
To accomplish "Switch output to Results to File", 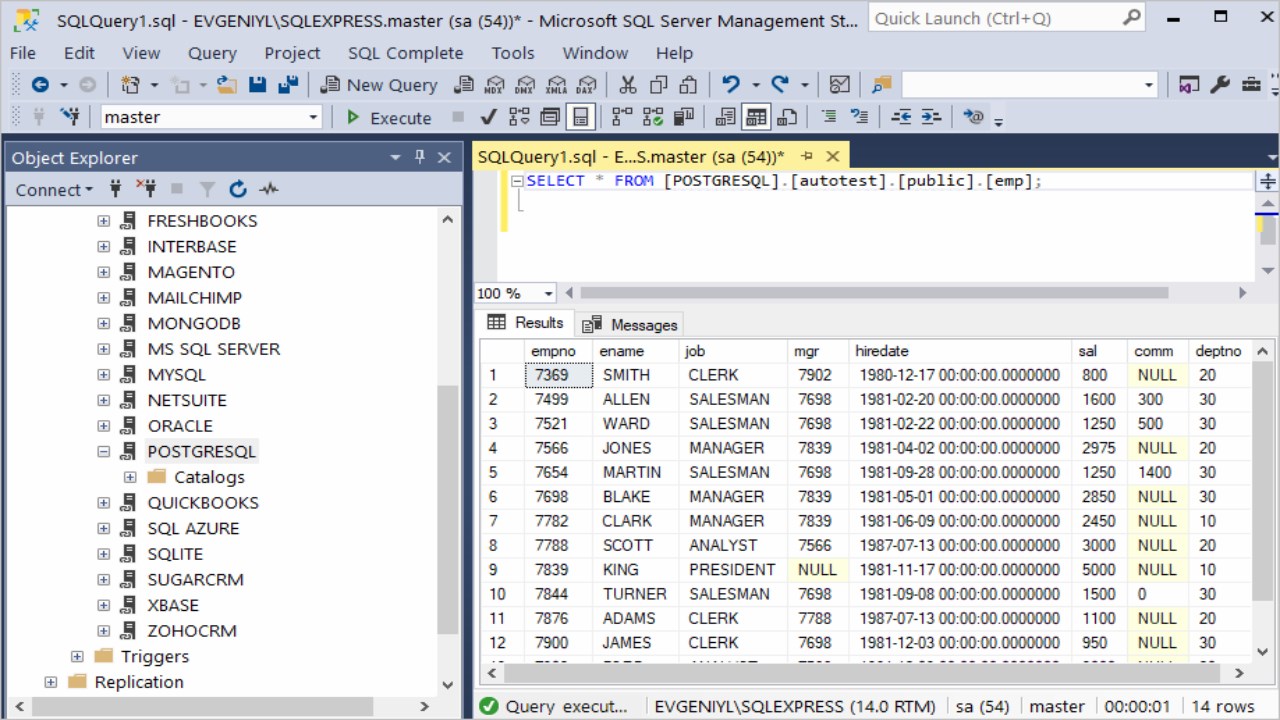I will (787, 117).
